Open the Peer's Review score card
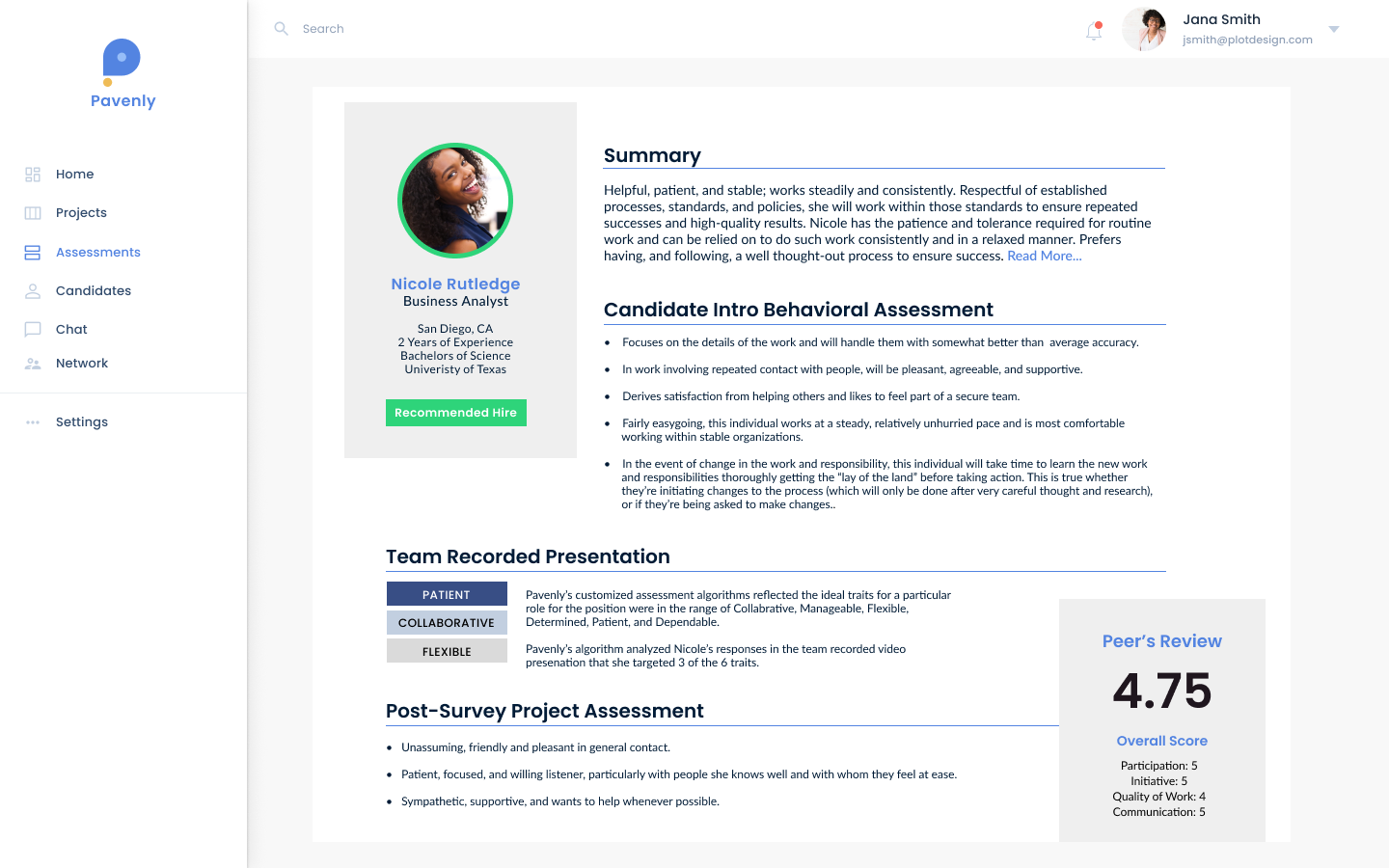 click(x=1161, y=719)
